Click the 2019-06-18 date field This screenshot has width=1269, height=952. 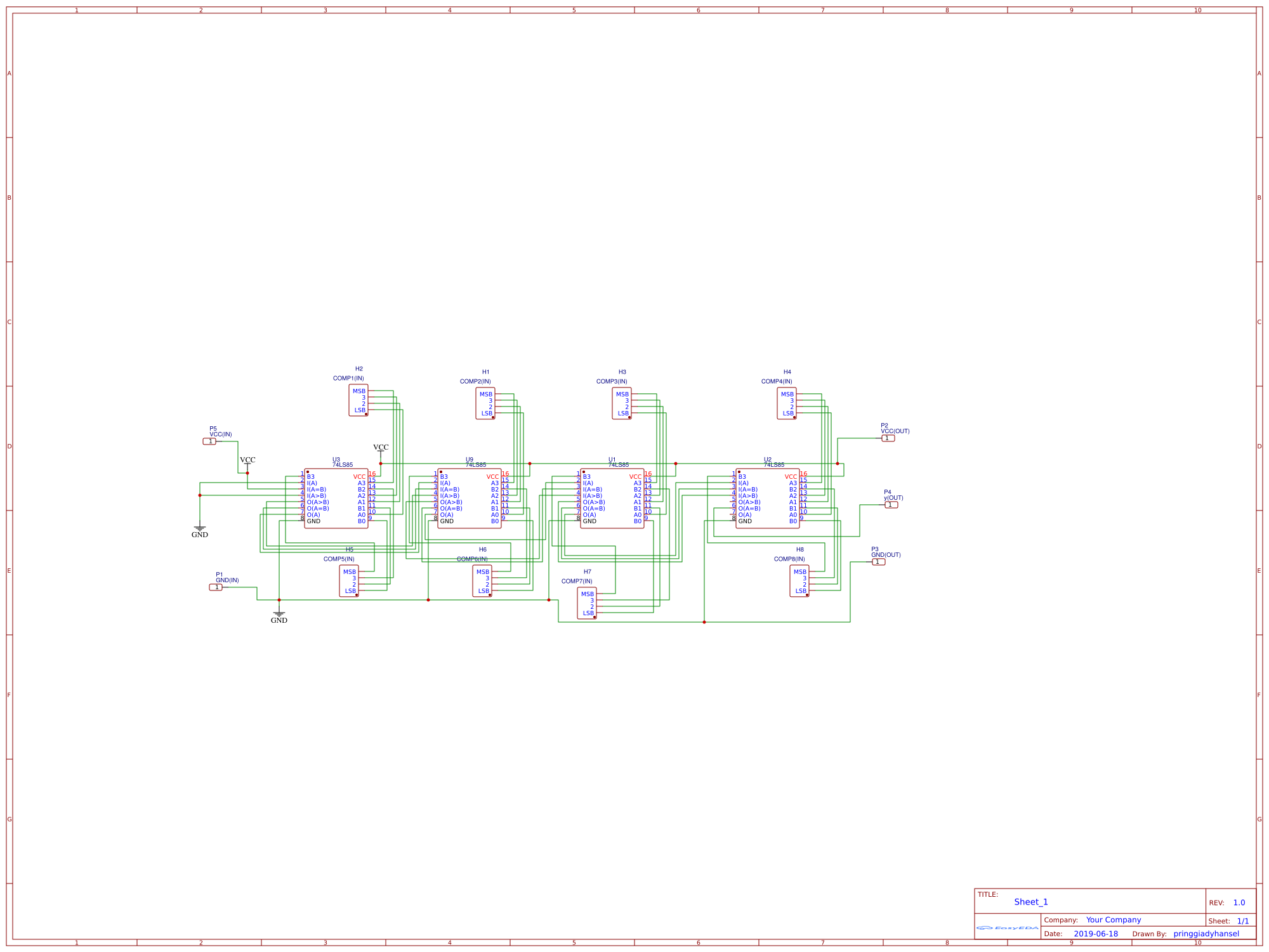pyautogui.click(x=1096, y=934)
